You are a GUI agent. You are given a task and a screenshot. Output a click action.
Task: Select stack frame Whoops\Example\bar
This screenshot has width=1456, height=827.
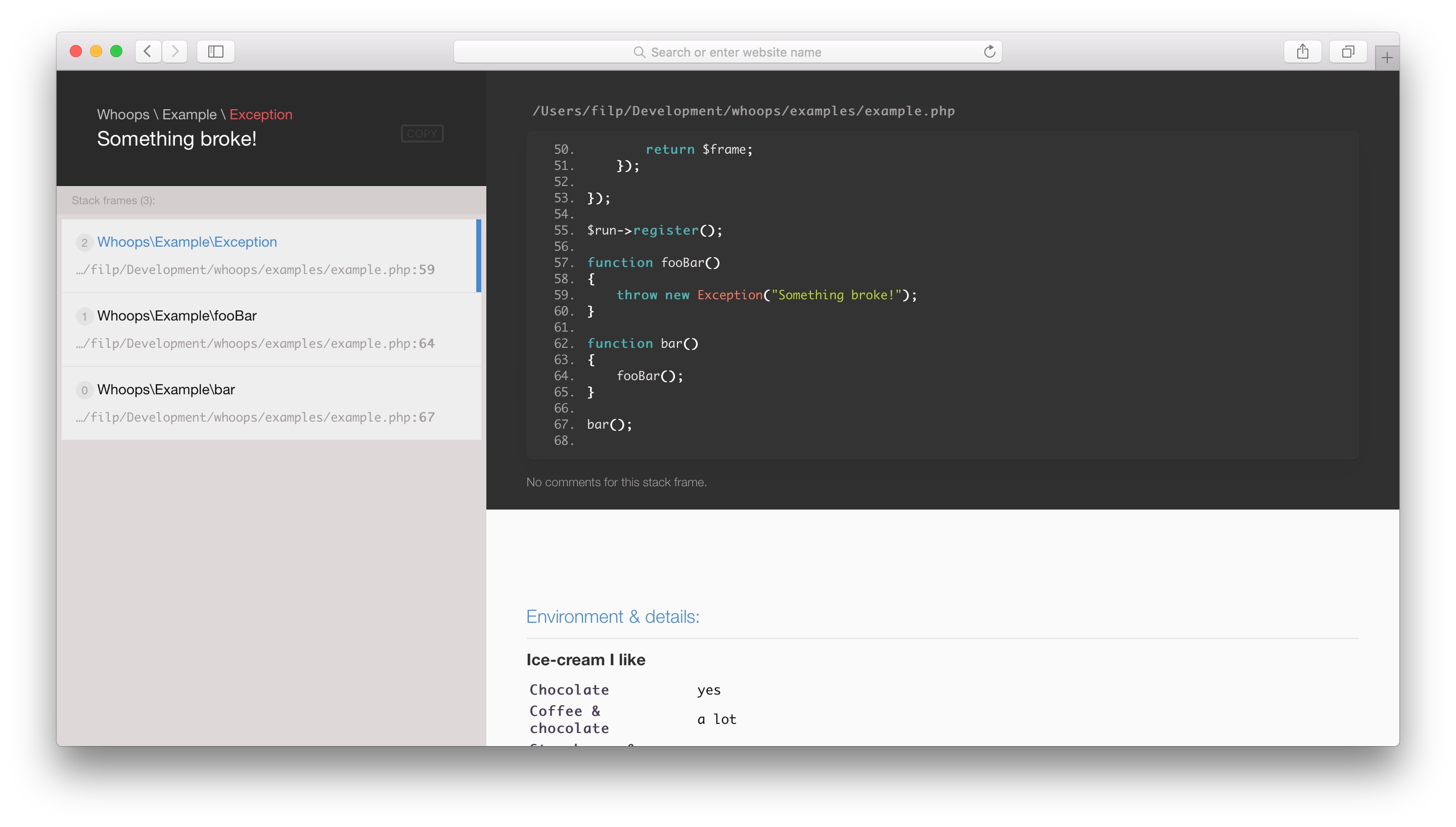pos(271,403)
